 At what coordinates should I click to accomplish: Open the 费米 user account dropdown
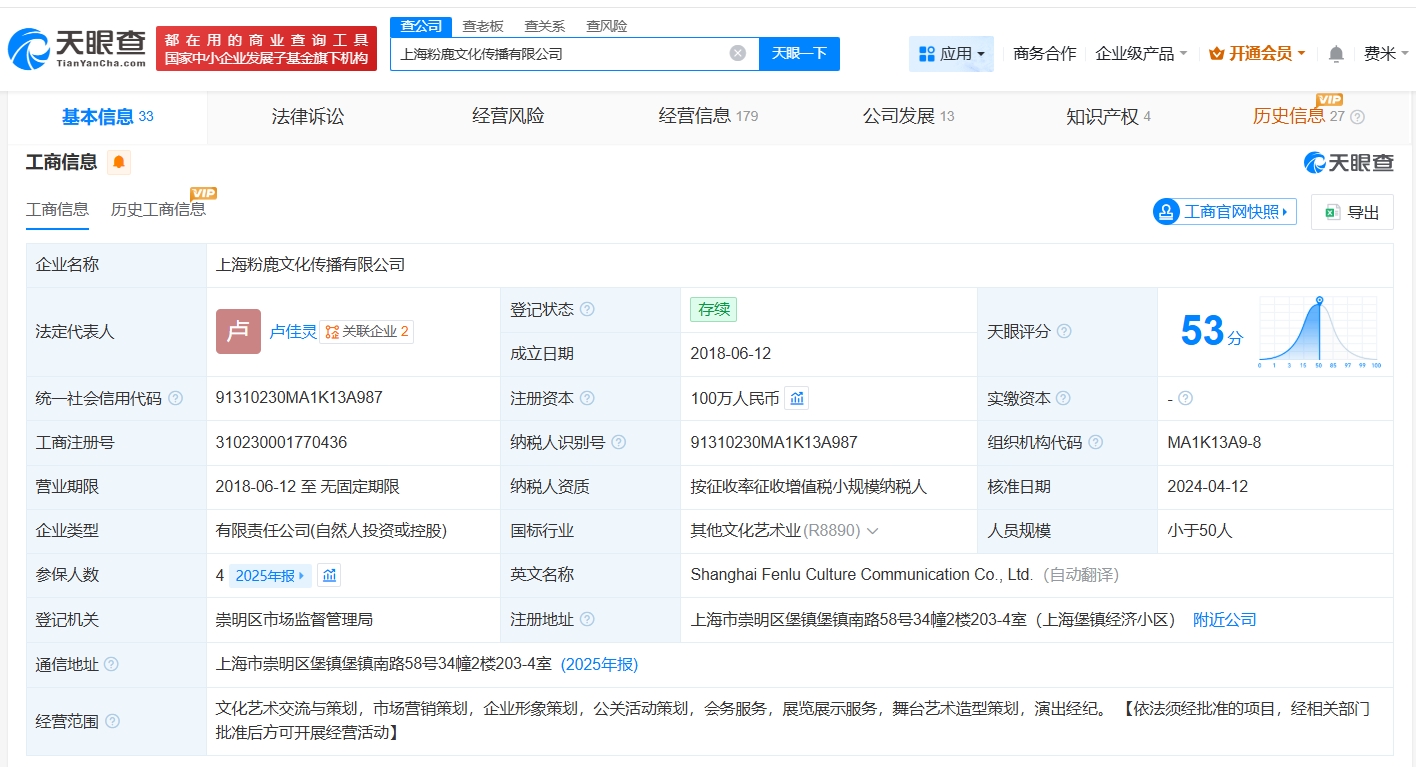pos(1384,54)
